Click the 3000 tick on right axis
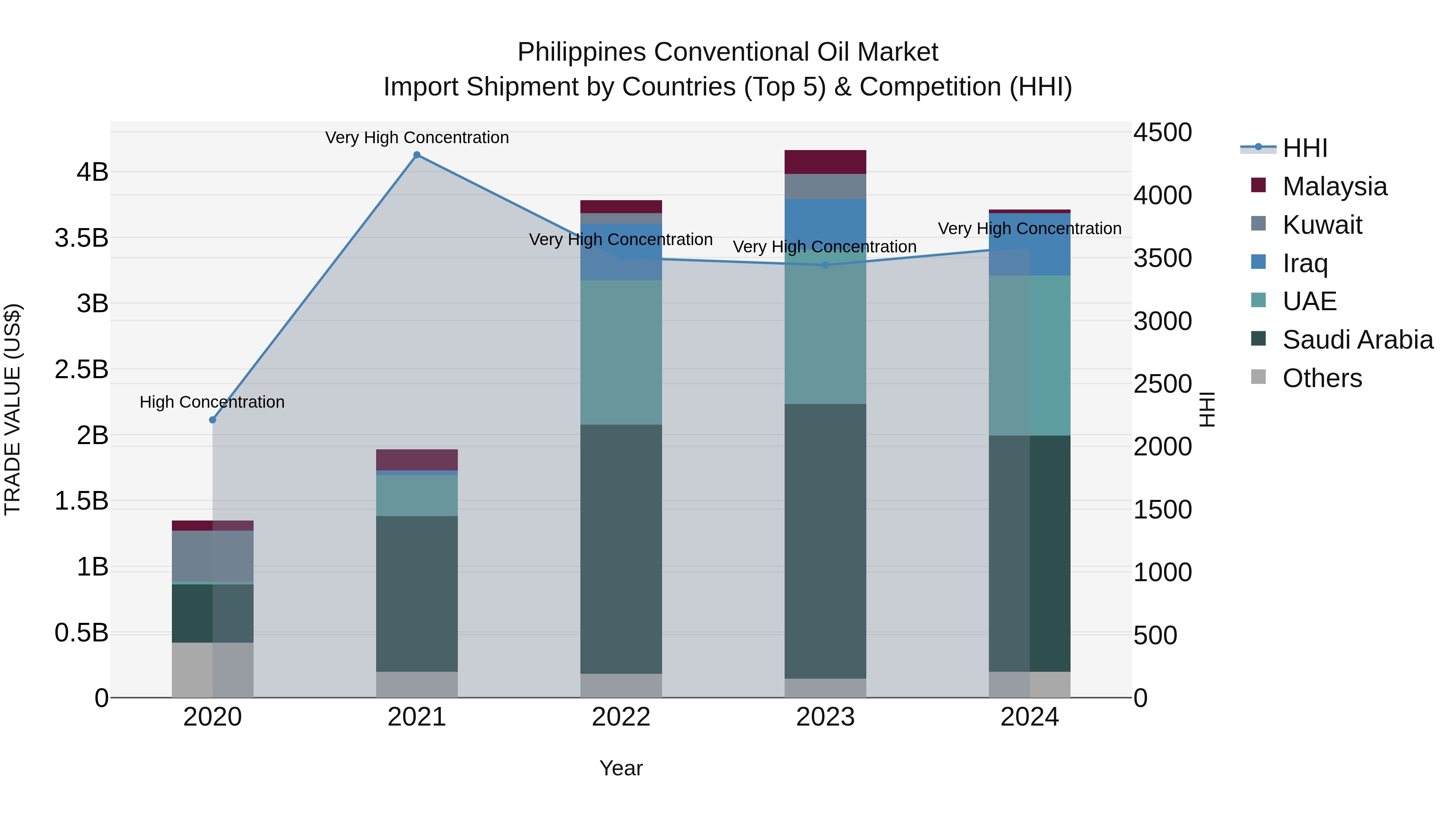 point(1163,321)
